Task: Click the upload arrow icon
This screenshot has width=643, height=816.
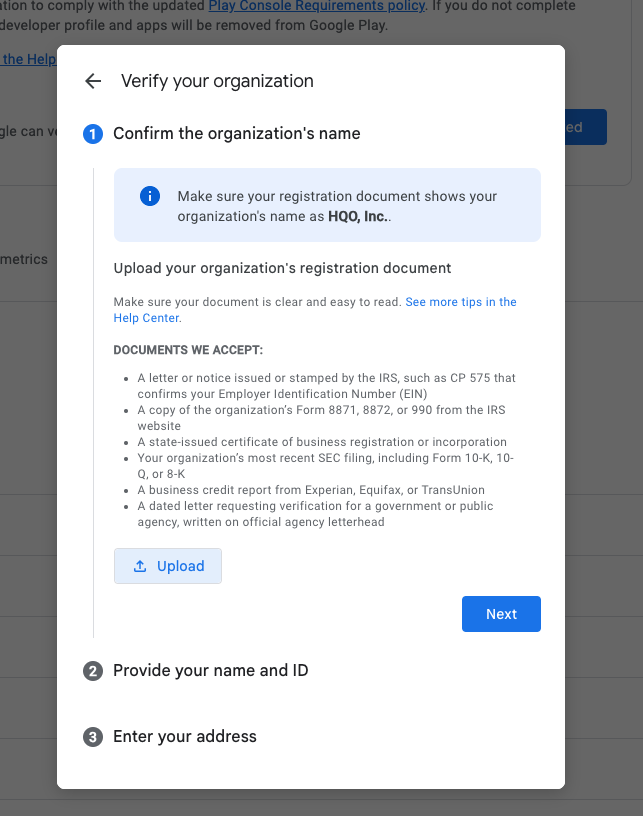Action: [x=140, y=566]
